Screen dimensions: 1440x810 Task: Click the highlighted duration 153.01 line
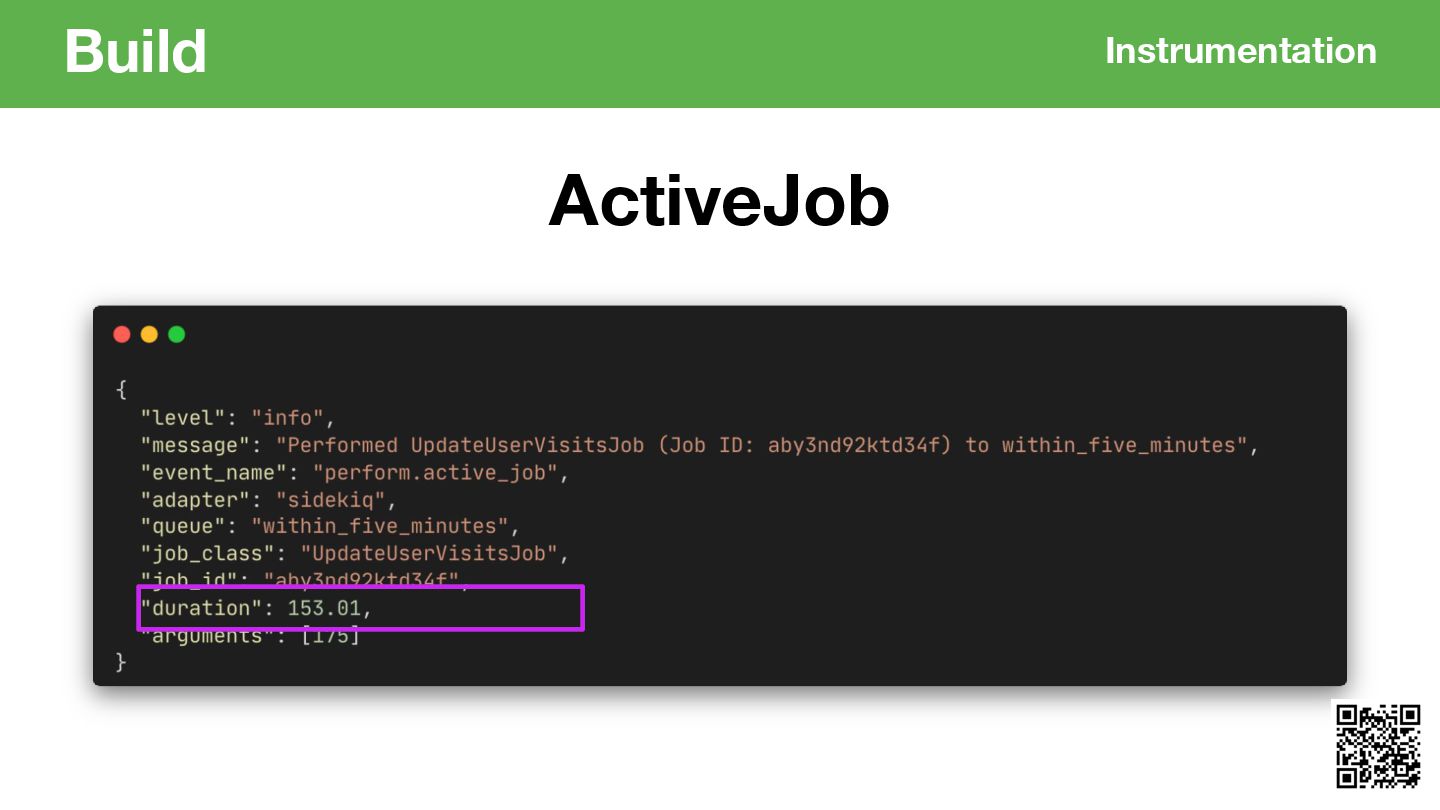click(x=360, y=608)
